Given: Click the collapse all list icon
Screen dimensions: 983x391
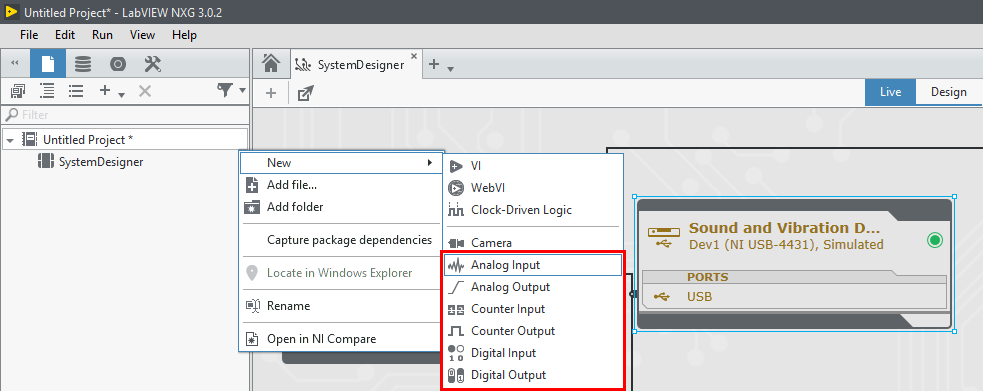Looking at the screenshot, I should 76,91.
